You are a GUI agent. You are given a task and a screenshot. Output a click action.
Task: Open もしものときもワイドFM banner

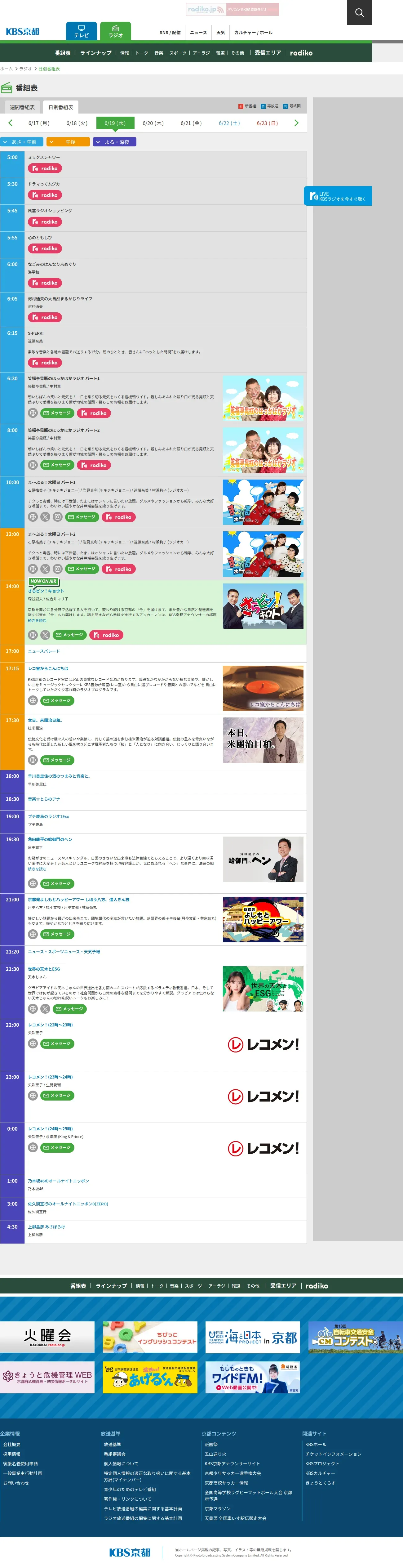[253, 1378]
